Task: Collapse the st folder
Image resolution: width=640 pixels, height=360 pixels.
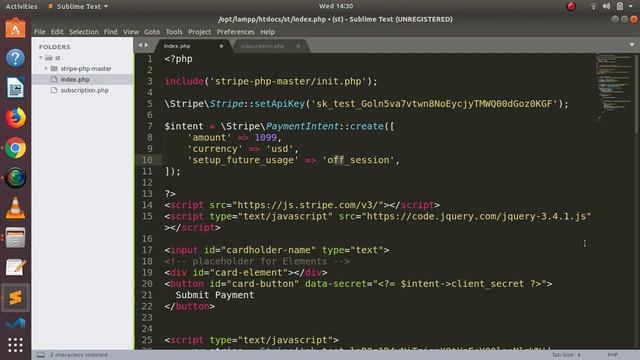Action: click(x=41, y=58)
